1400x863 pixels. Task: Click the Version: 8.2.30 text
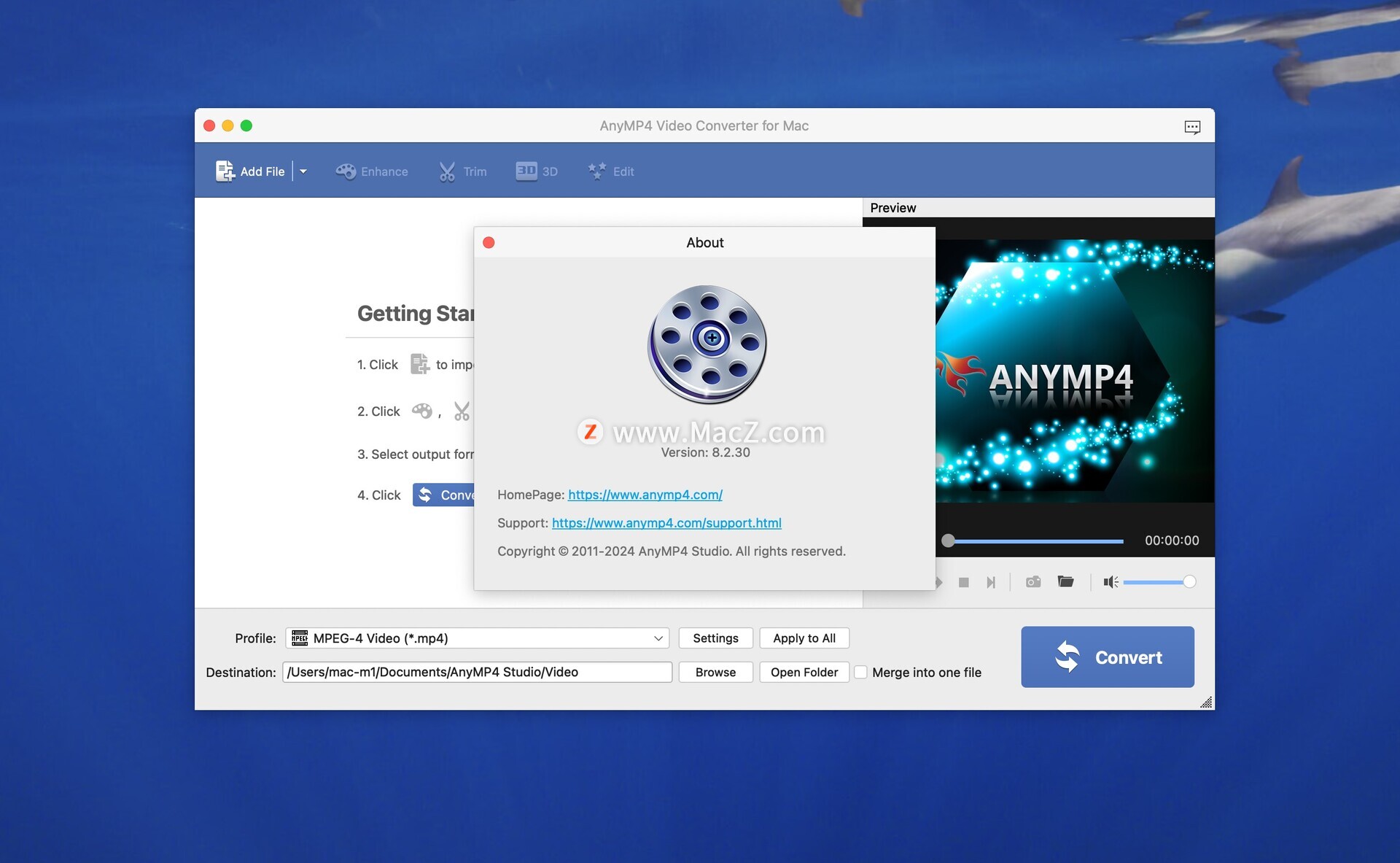pyautogui.click(x=705, y=452)
